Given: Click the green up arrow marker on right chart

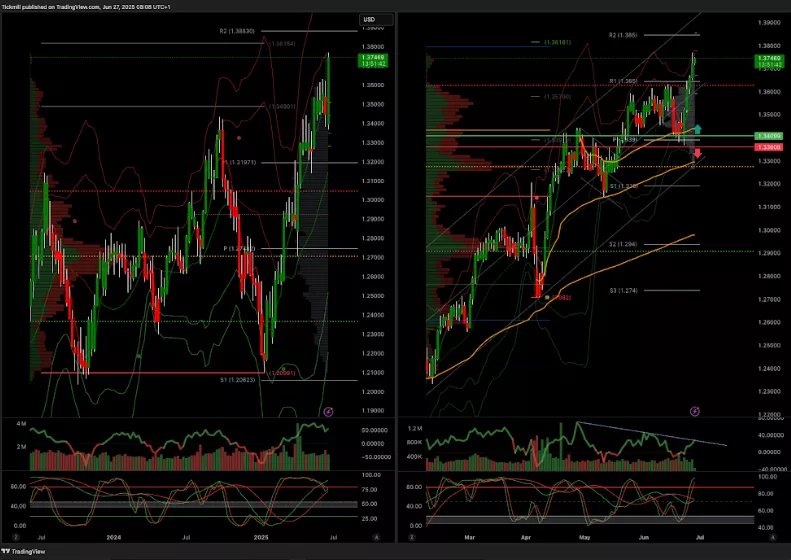Looking at the screenshot, I should (698, 130).
